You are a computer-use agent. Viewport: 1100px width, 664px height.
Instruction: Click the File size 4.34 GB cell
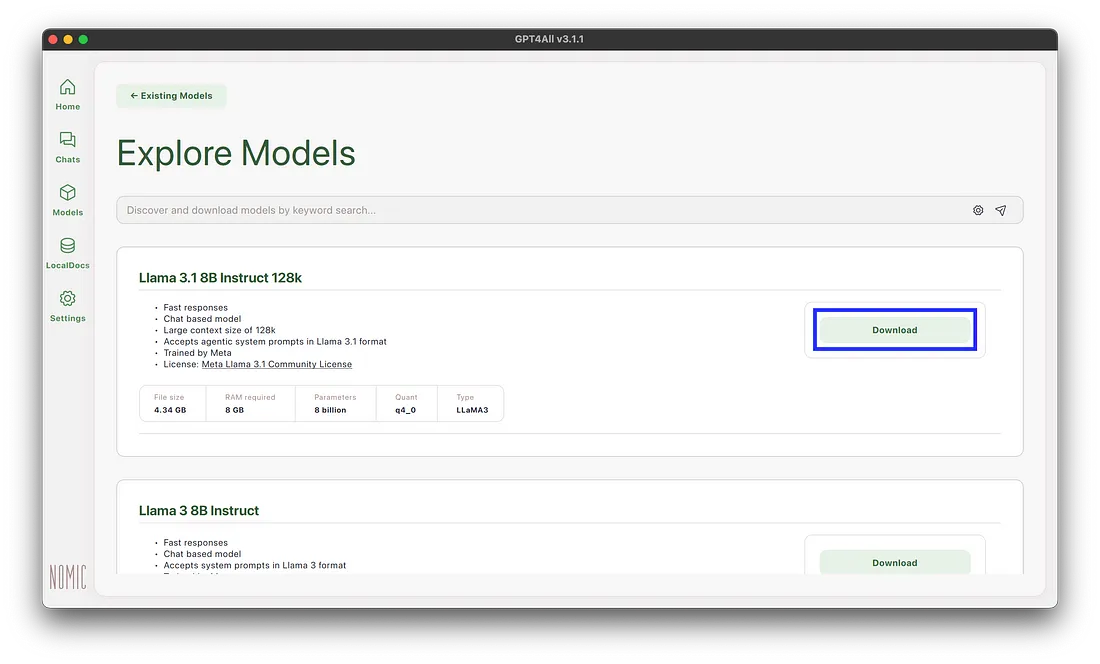click(x=172, y=403)
